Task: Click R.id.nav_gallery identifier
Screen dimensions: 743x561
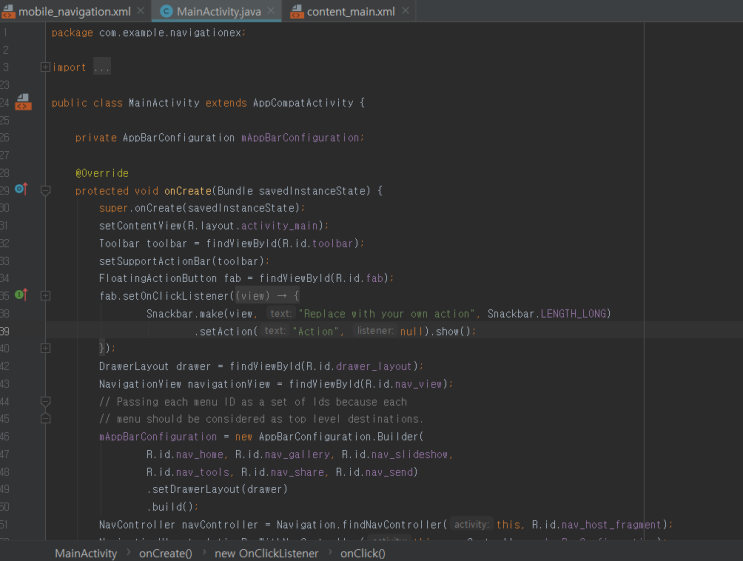Action: click(282, 455)
